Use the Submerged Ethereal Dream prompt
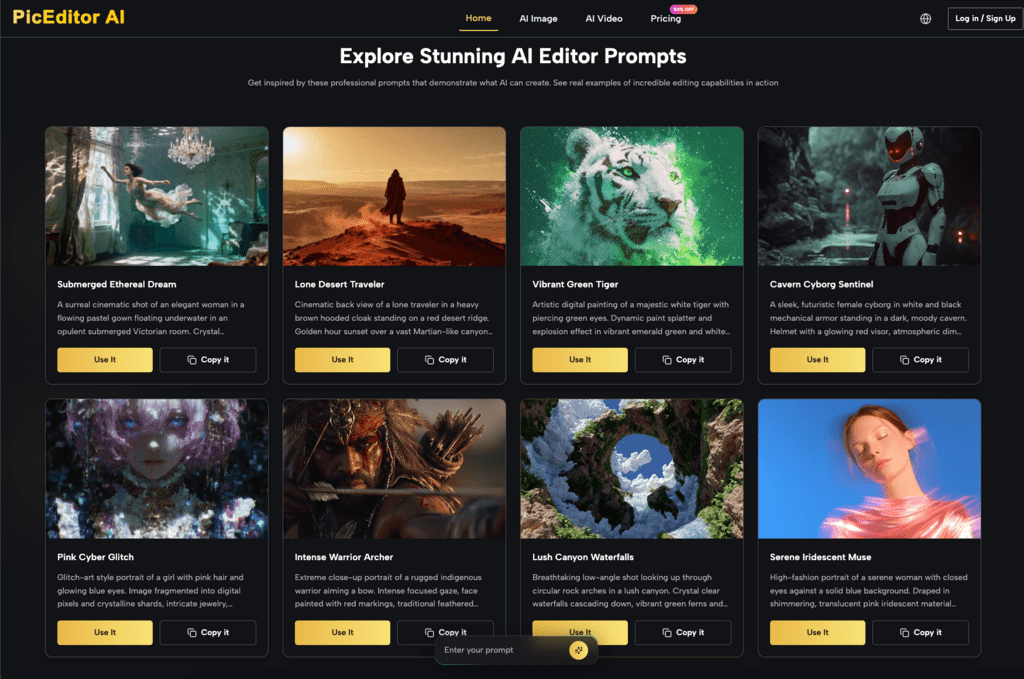The height and width of the screenshot is (679, 1024). (105, 360)
